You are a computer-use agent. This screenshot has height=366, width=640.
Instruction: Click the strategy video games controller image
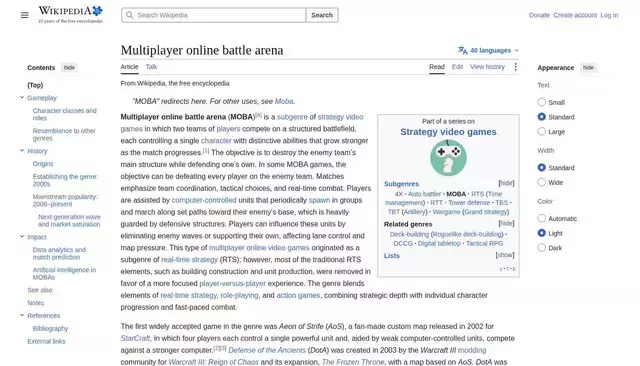coord(448,157)
